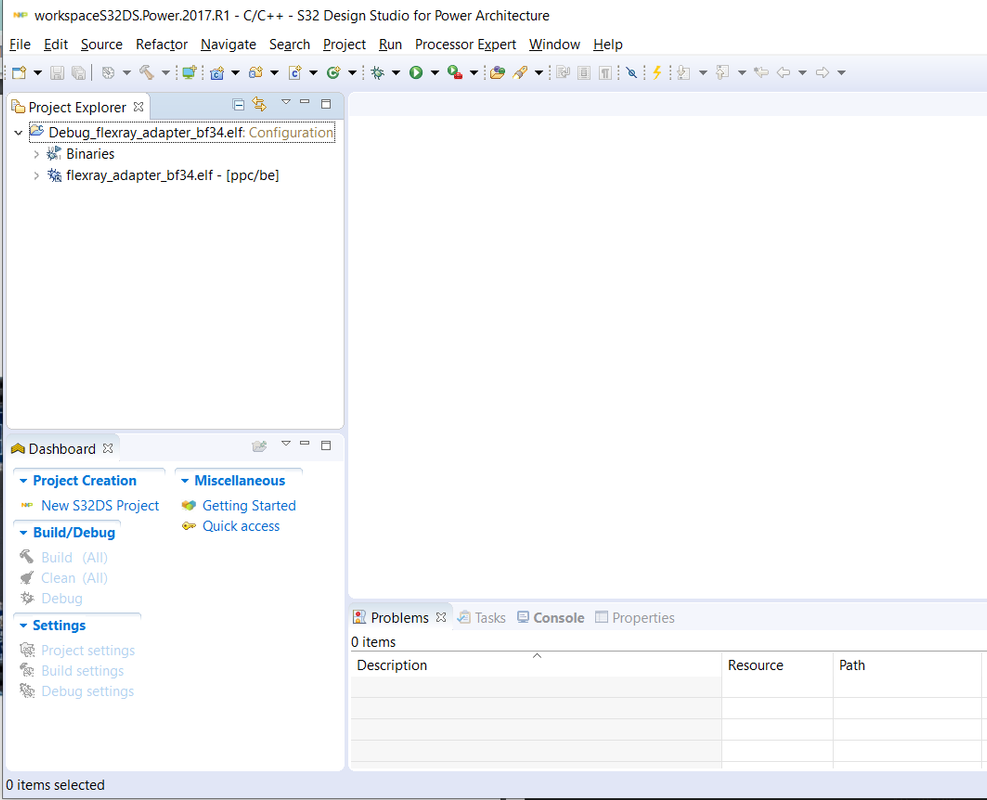Switch to the Properties tab
The width and height of the screenshot is (987, 800).
(x=634, y=618)
